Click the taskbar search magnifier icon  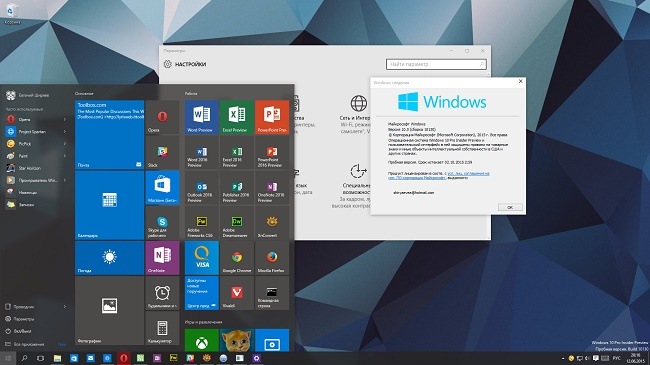tap(24, 358)
